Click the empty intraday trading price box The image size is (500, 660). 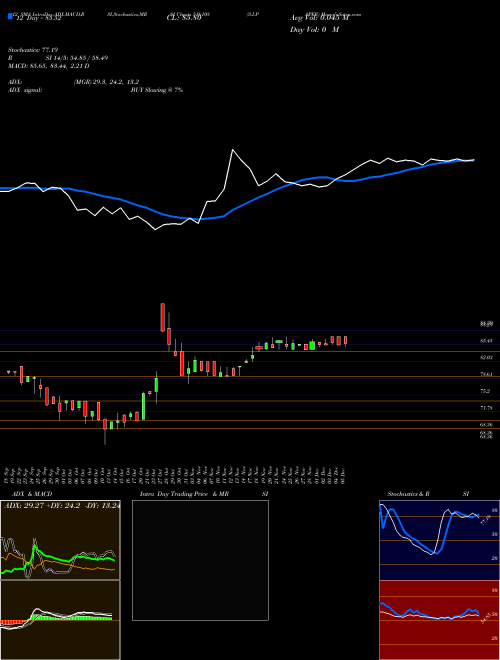pos(200,560)
